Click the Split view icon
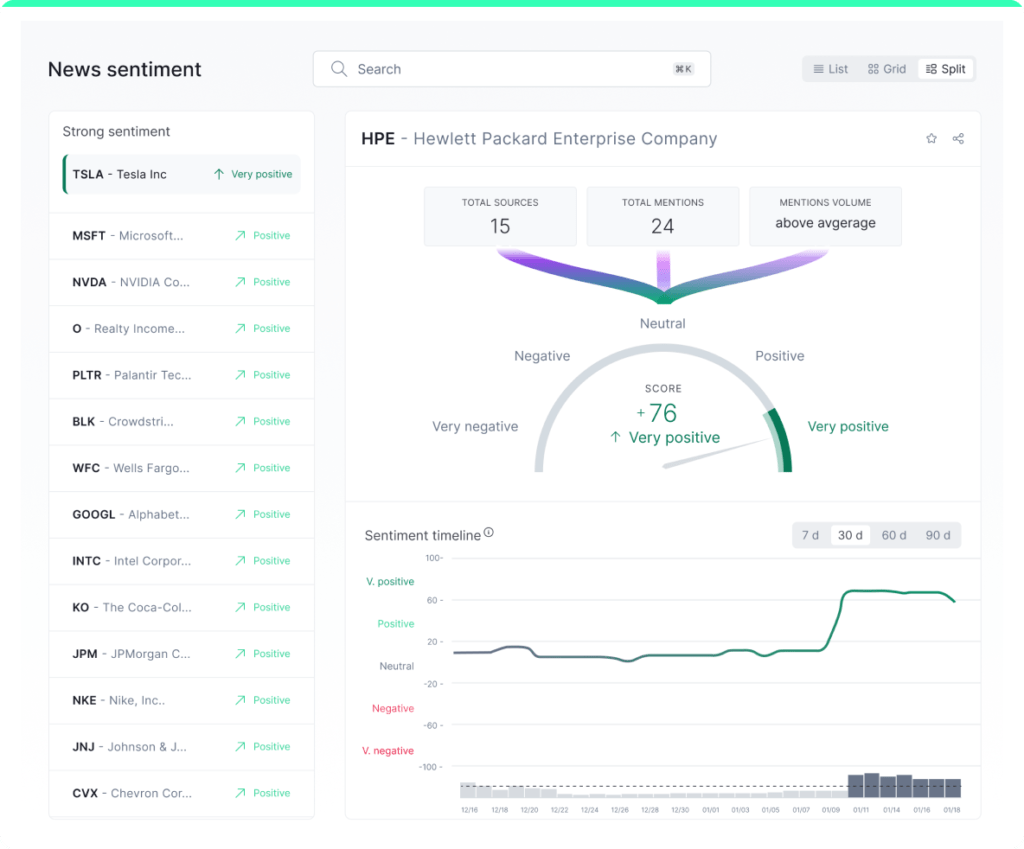The image size is (1024, 849). [x=944, y=68]
